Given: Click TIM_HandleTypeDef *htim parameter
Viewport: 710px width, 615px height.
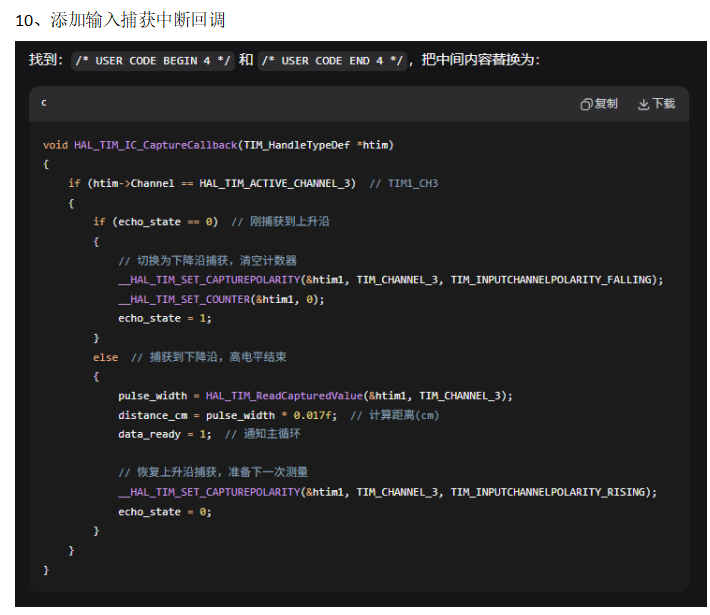Looking at the screenshot, I should [316, 145].
